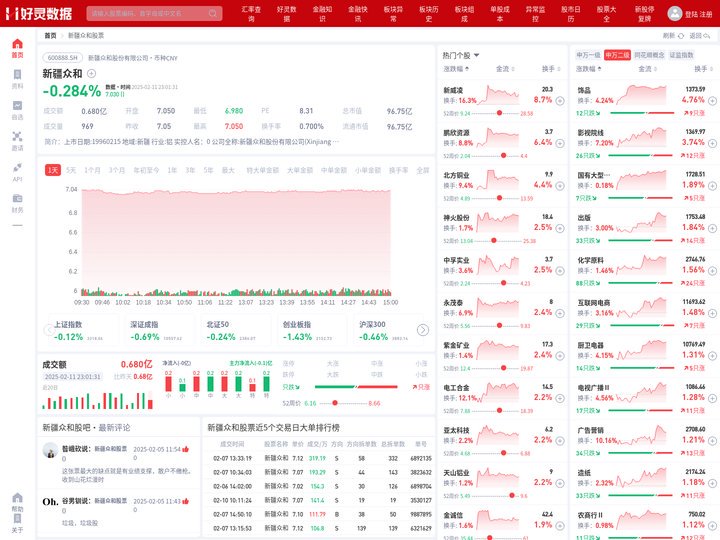720x540 pixels.
Task: Add 新疆众和 to watchlist with plus icon
Action: click(91, 73)
